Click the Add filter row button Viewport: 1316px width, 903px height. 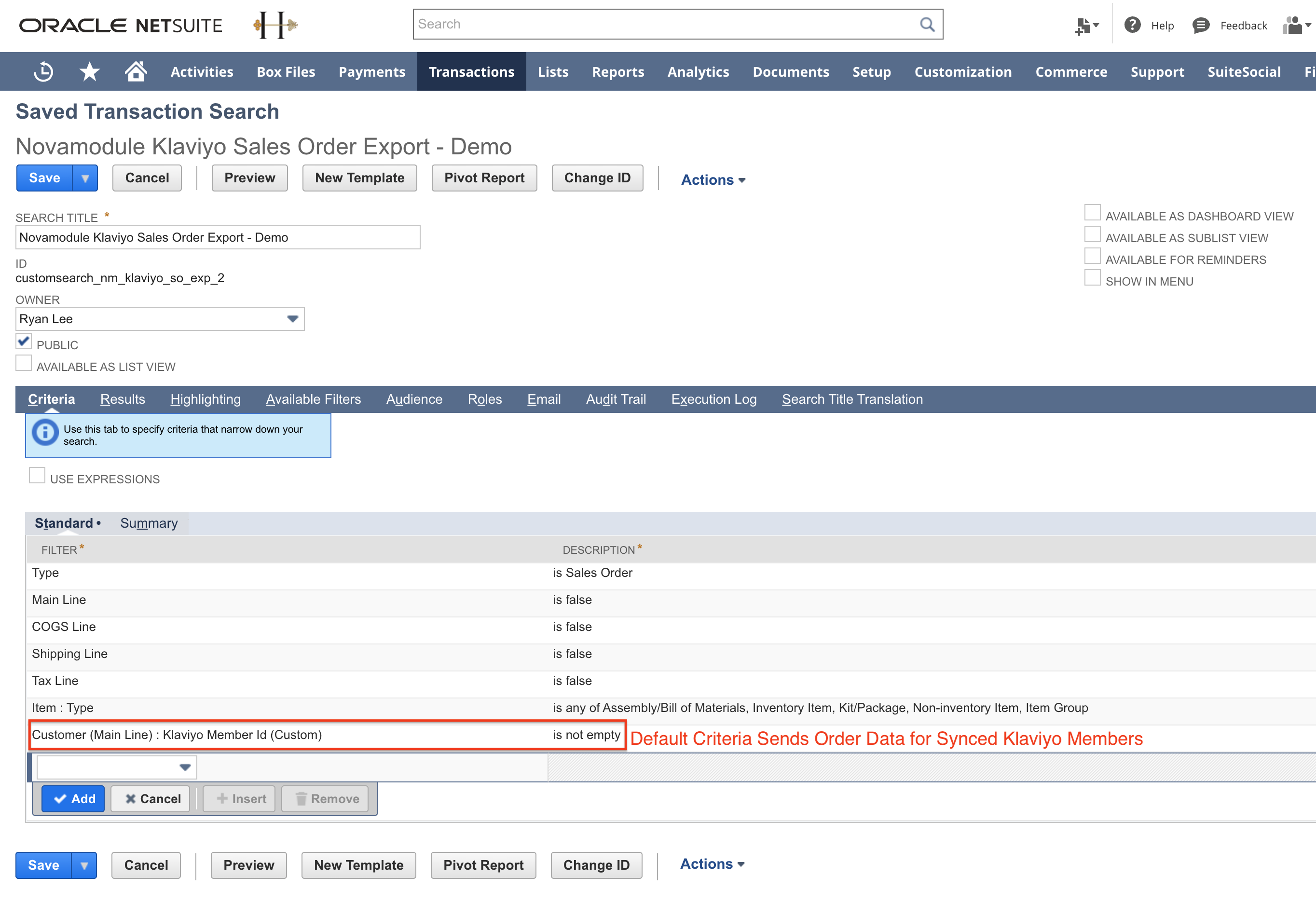73,799
